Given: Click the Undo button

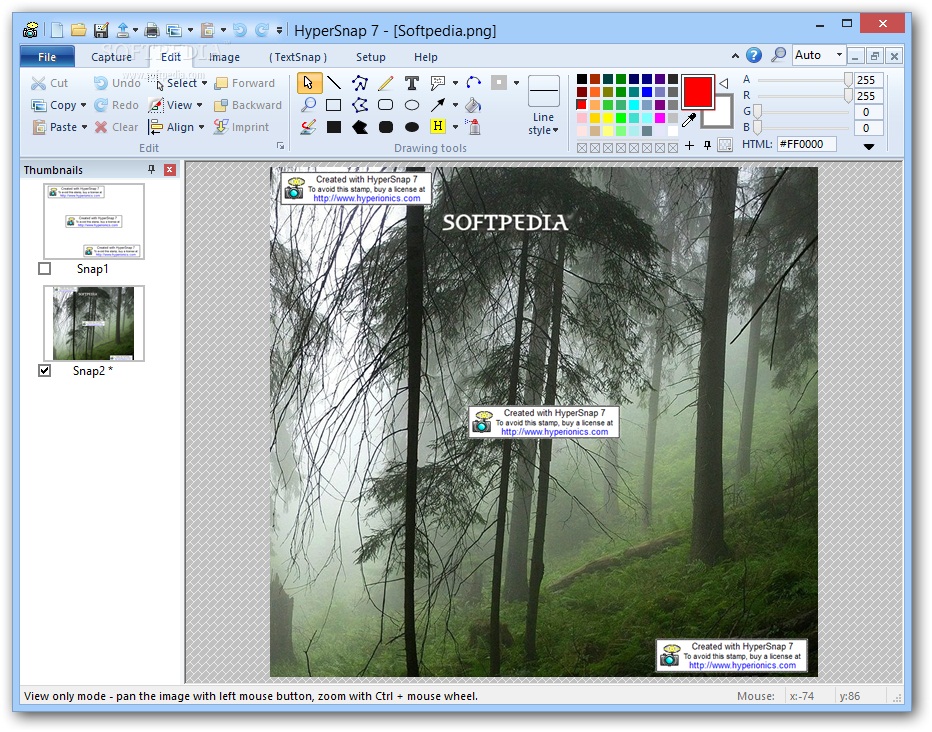Looking at the screenshot, I should pyautogui.click(x=117, y=83).
